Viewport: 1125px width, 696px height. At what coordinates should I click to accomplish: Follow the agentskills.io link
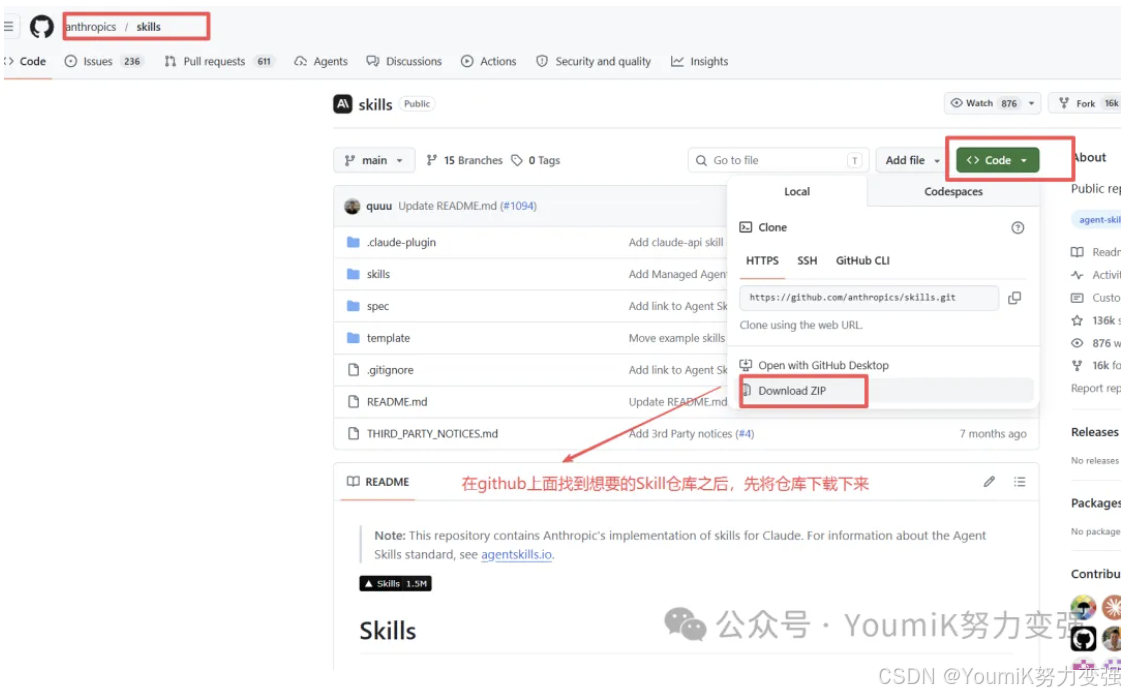[517, 555]
